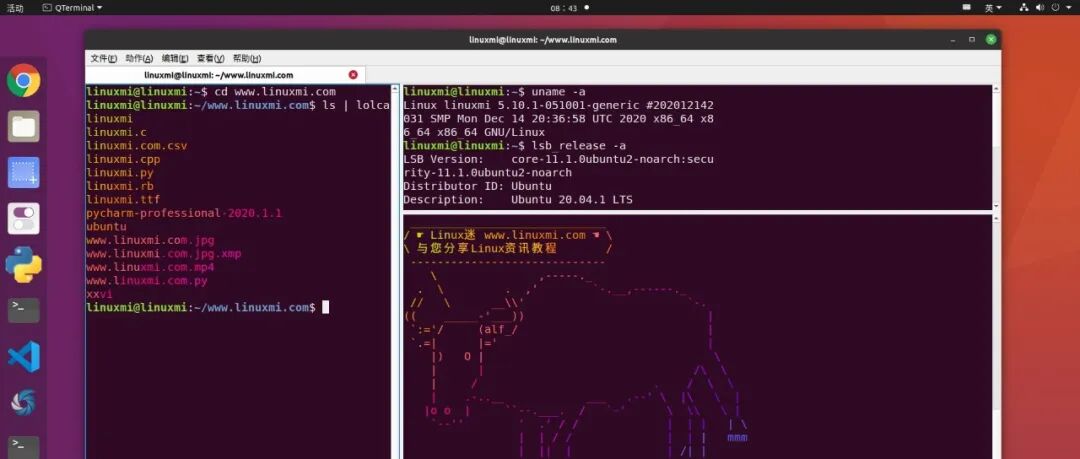Click the 活动 Activities button
Viewport: 1080px width, 459px height.
[14, 8]
